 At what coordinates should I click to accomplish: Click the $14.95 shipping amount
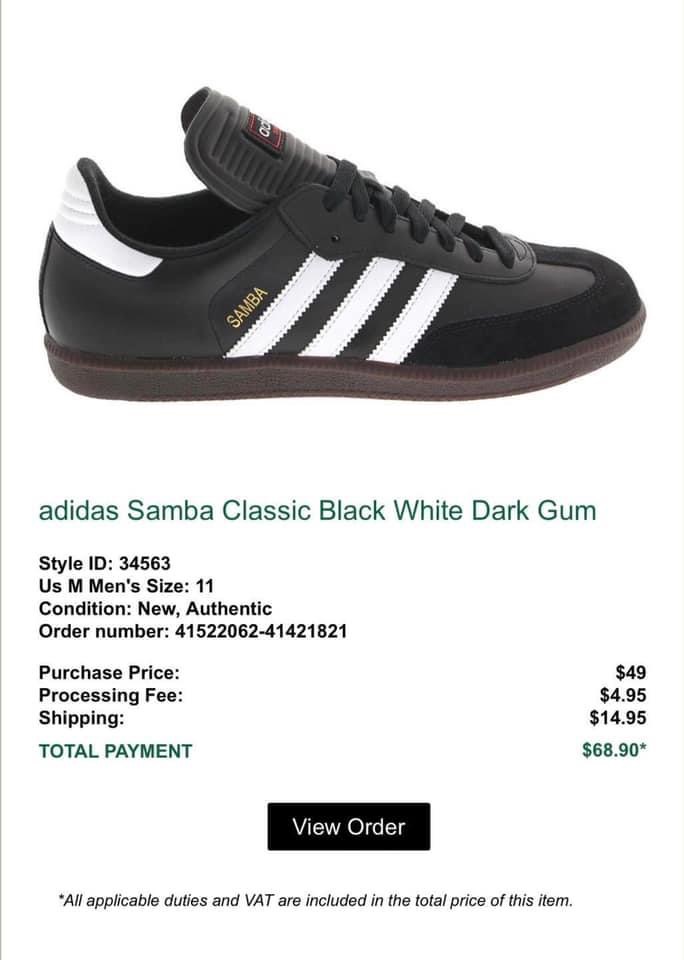coord(618,718)
